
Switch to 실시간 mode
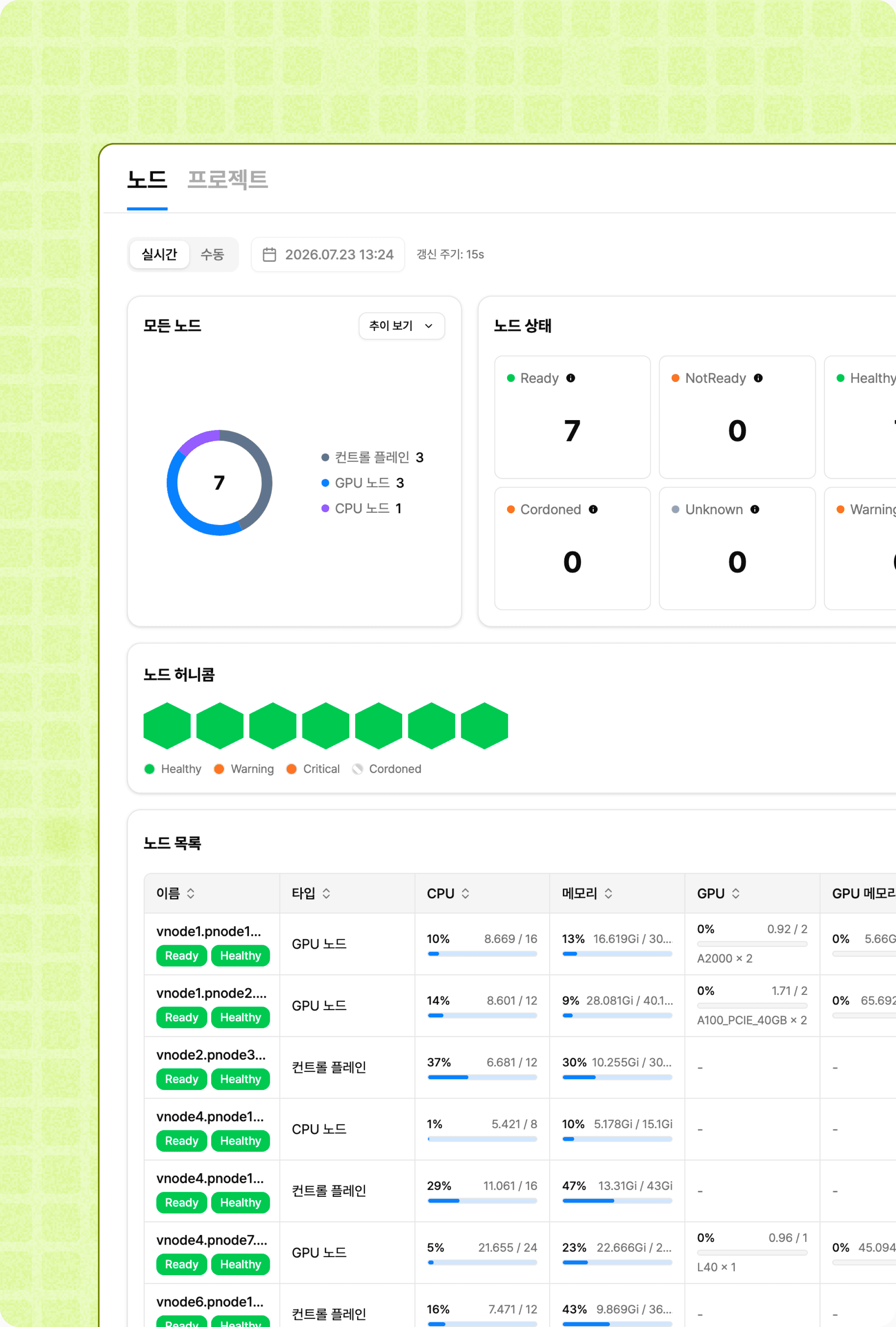tap(159, 254)
